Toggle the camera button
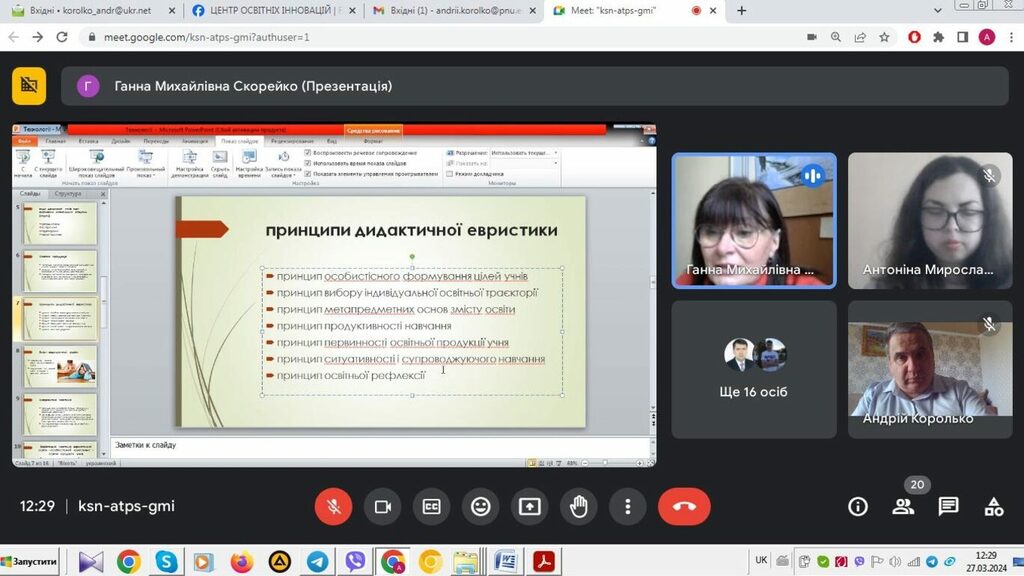 click(382, 506)
